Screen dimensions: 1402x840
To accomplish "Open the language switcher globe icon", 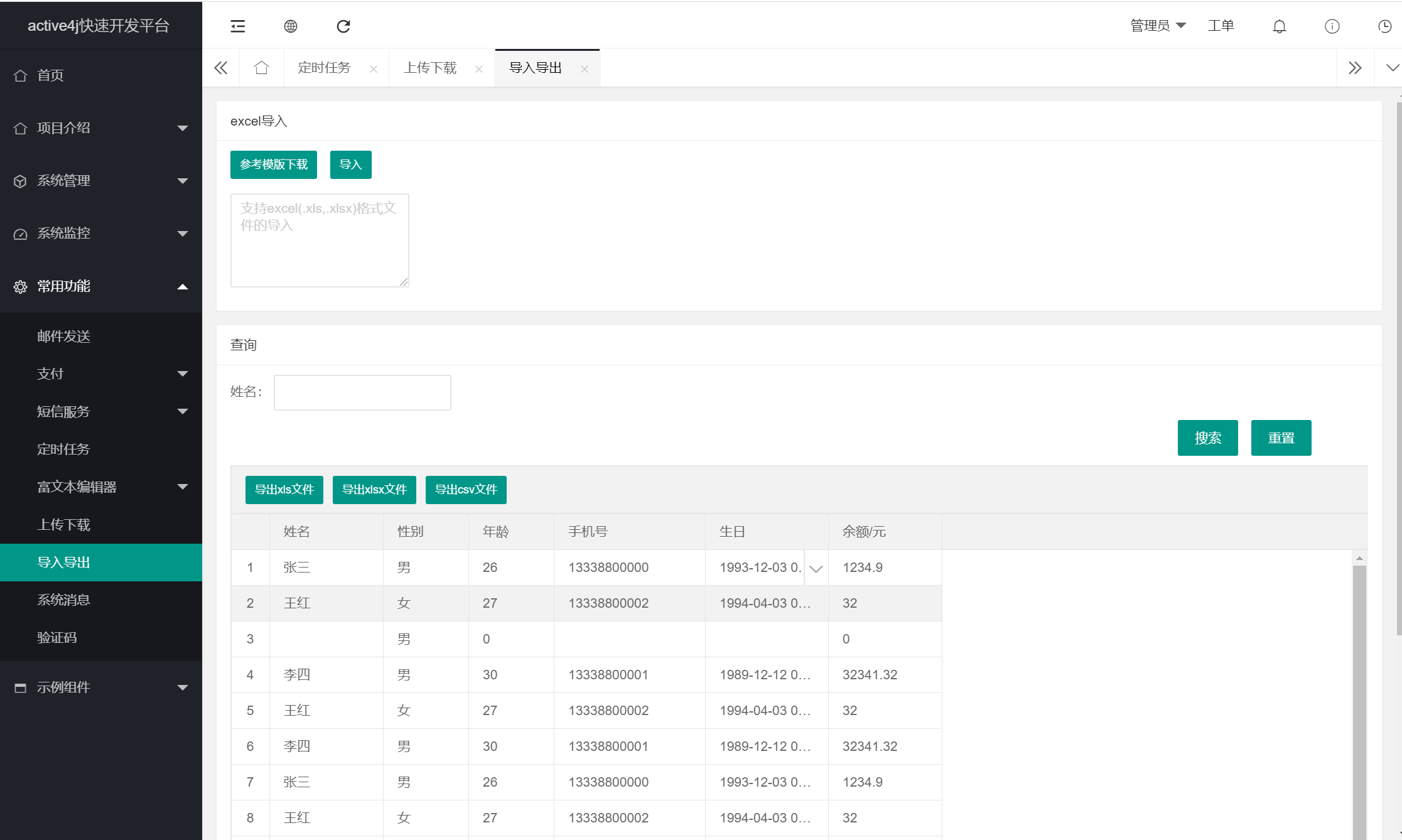I will click(290, 26).
